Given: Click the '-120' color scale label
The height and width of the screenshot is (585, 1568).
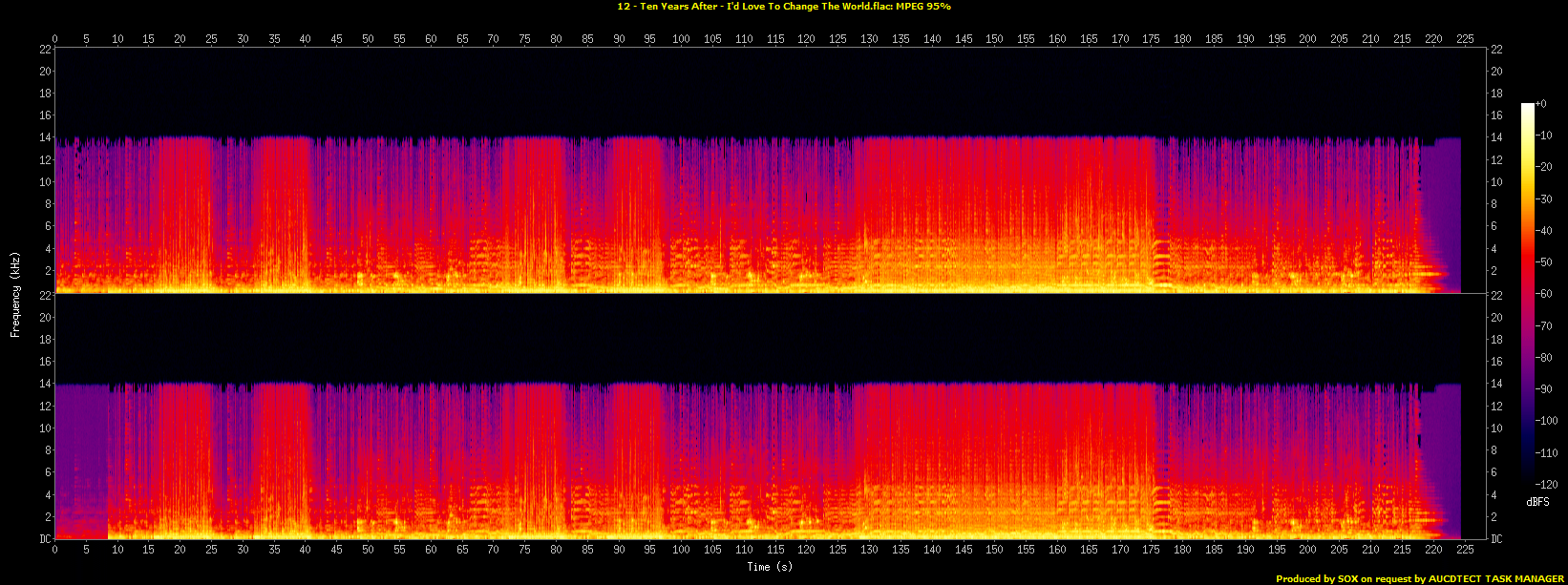Looking at the screenshot, I should point(1547,484).
